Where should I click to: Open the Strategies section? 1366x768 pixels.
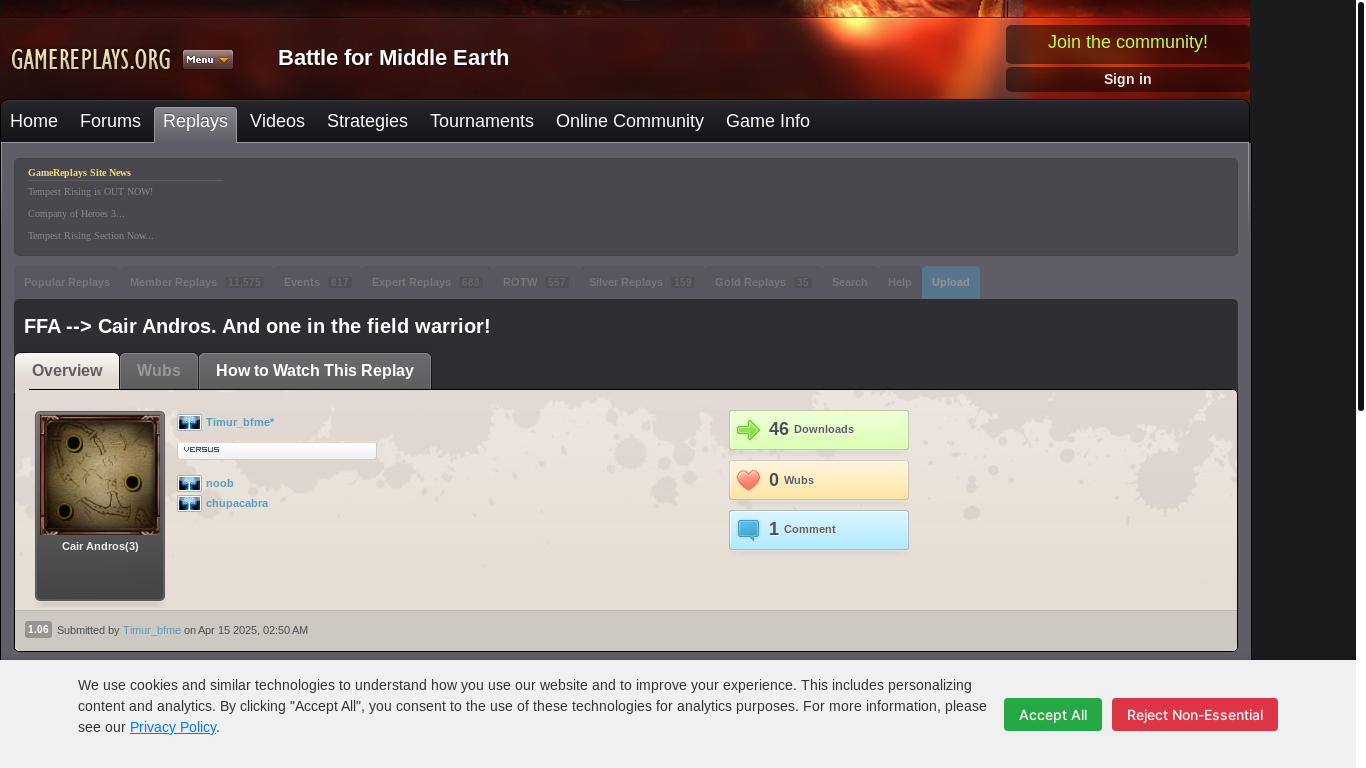coord(367,122)
